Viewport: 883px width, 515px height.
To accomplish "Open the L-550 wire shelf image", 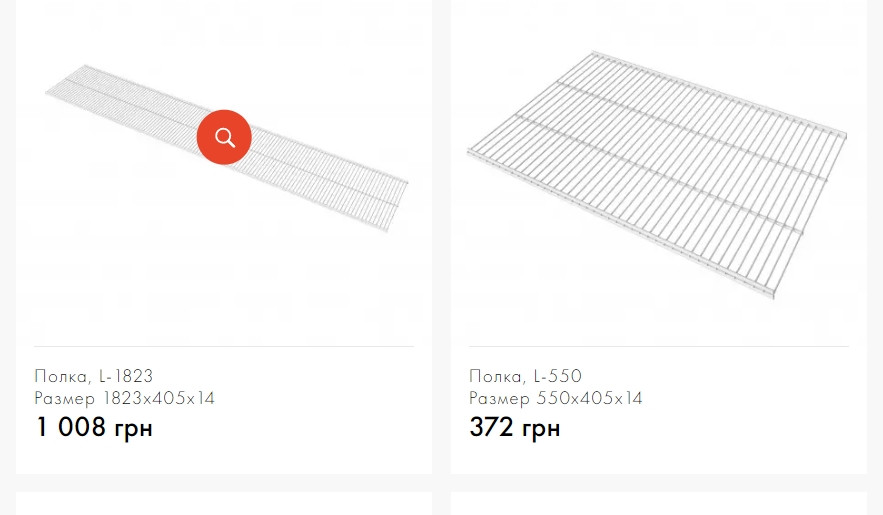I will (x=658, y=170).
